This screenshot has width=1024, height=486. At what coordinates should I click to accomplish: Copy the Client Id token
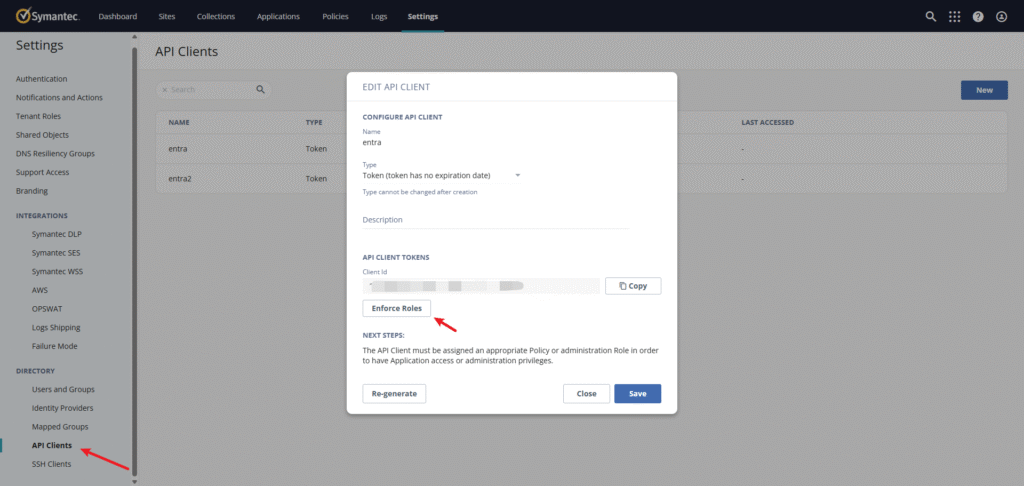tap(633, 286)
